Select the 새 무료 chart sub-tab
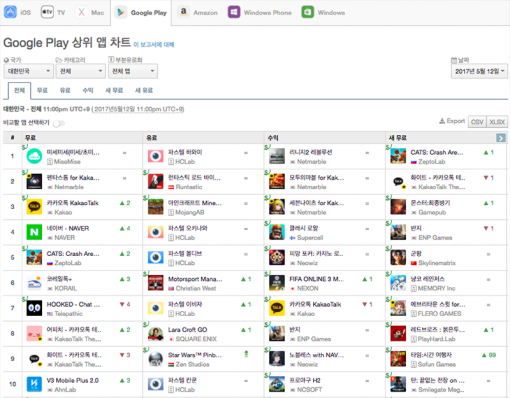Screen dimensions: 510x398 [114, 90]
